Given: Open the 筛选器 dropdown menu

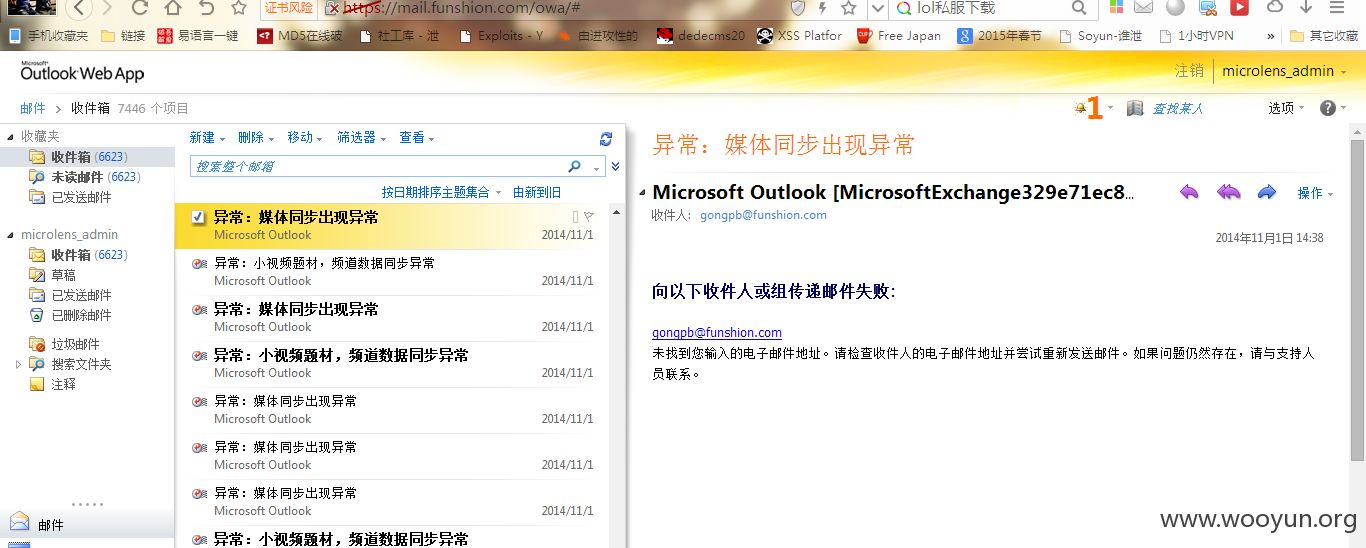Looking at the screenshot, I should tap(361, 138).
